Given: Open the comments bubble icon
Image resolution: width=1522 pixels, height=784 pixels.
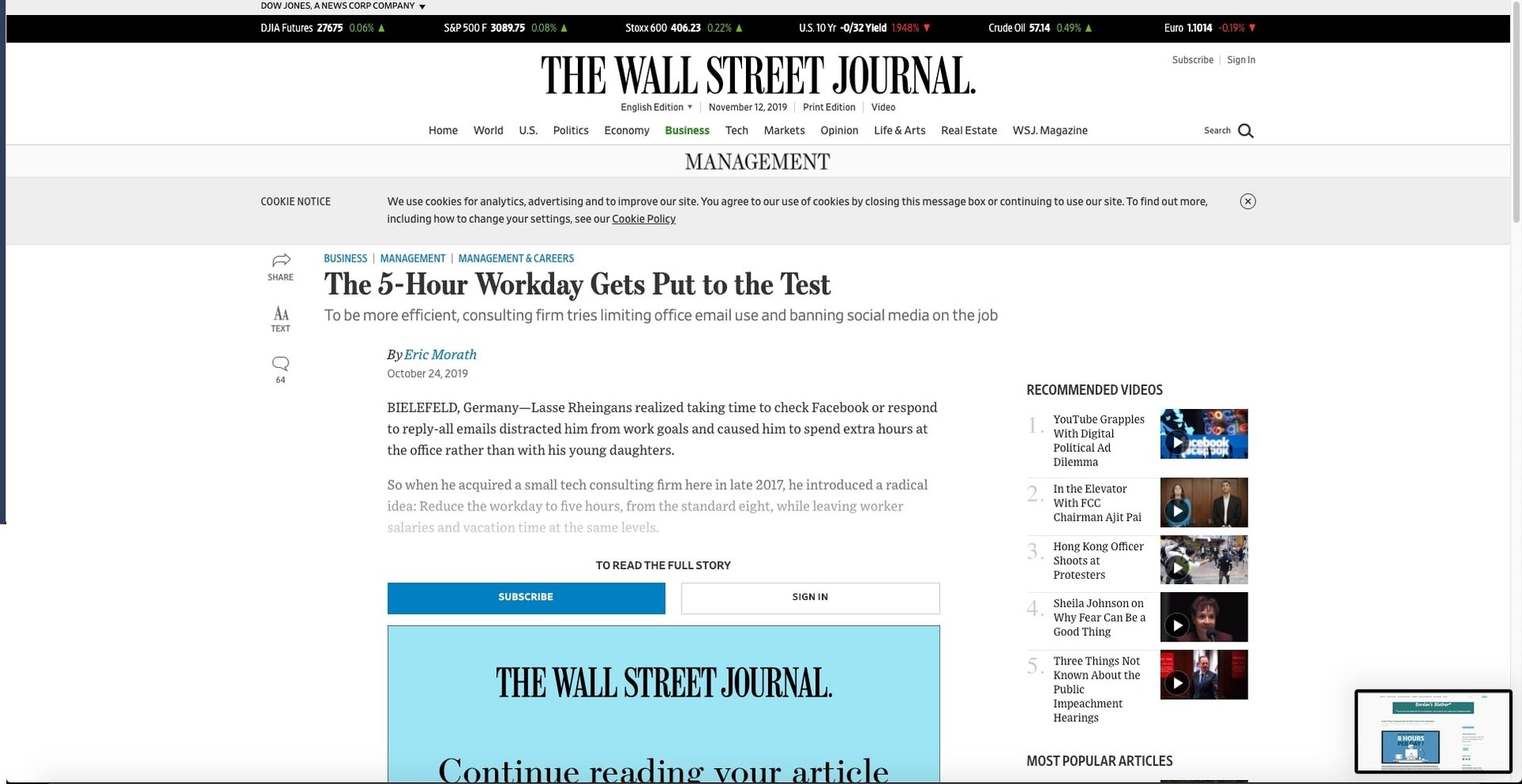Looking at the screenshot, I should coord(281,364).
